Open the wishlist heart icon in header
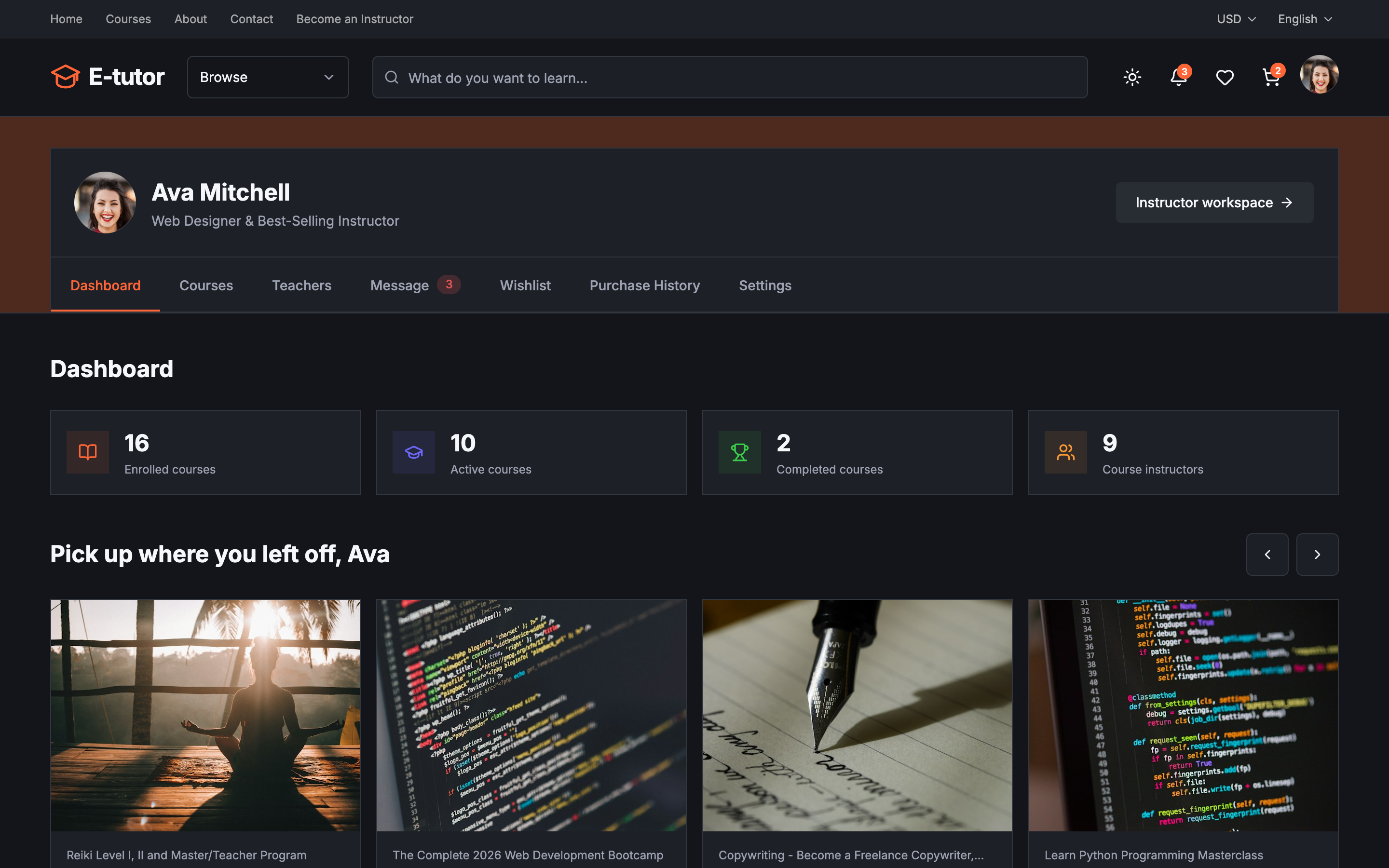1389x868 pixels. tap(1225, 77)
